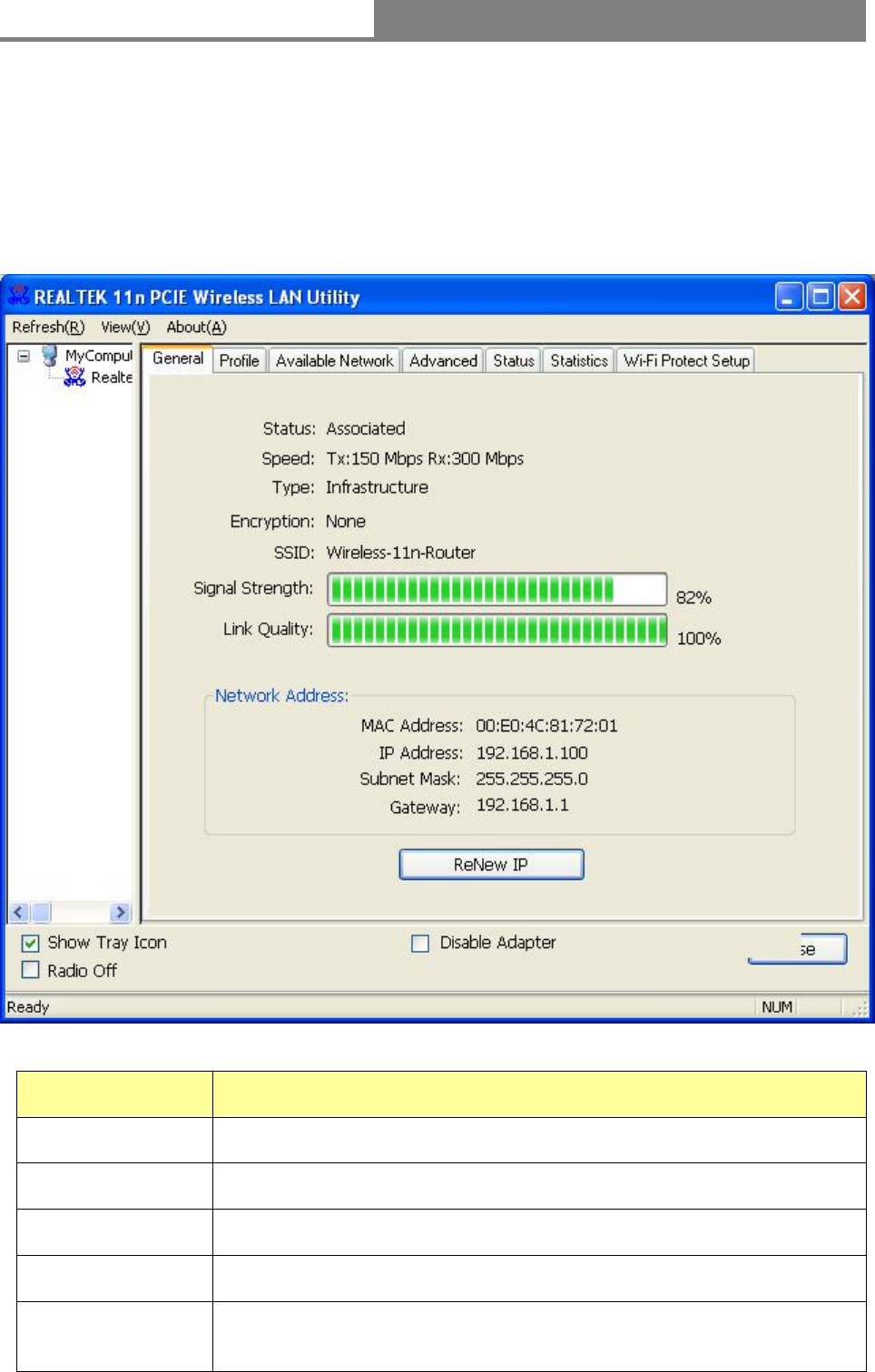Click the partially hidden Close button at the bottom right
The image size is (875, 1372).
point(798,949)
